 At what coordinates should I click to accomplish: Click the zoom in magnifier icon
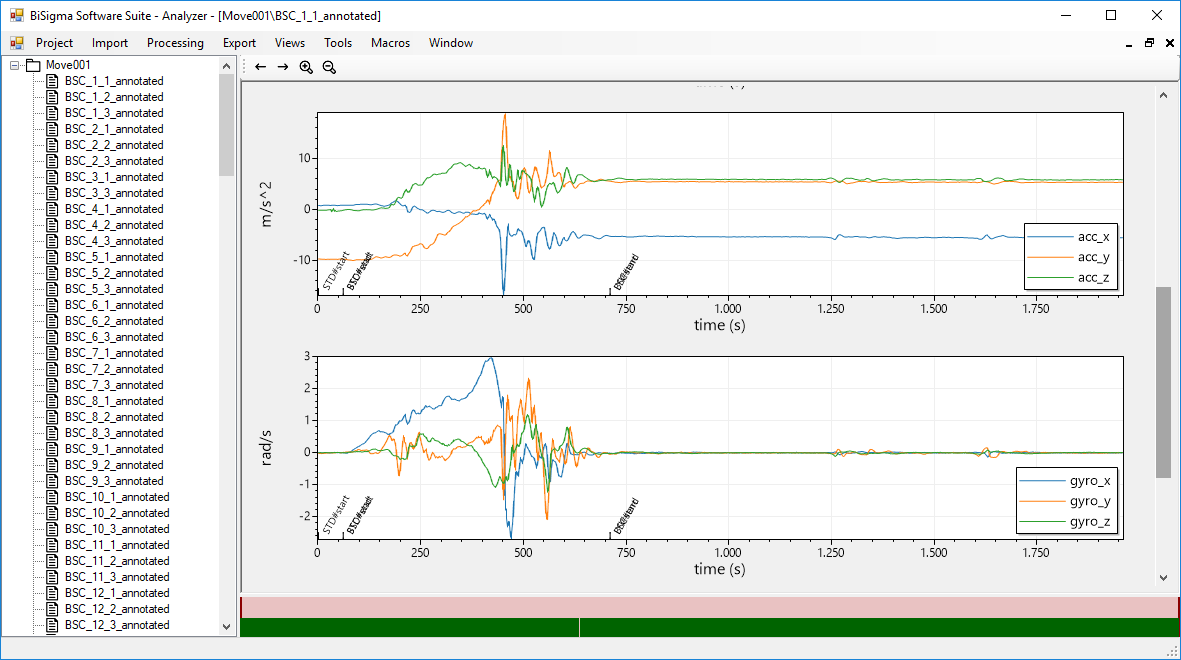pyautogui.click(x=306, y=67)
